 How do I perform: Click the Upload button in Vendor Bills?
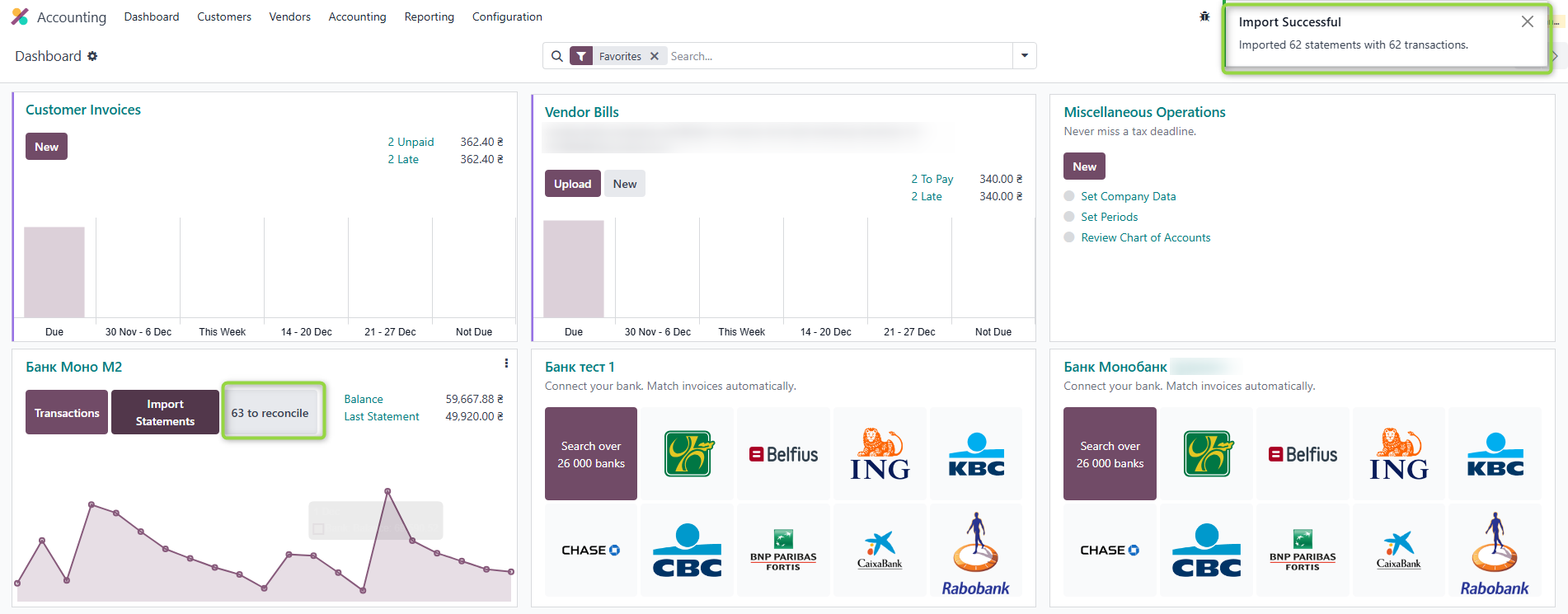click(x=572, y=184)
